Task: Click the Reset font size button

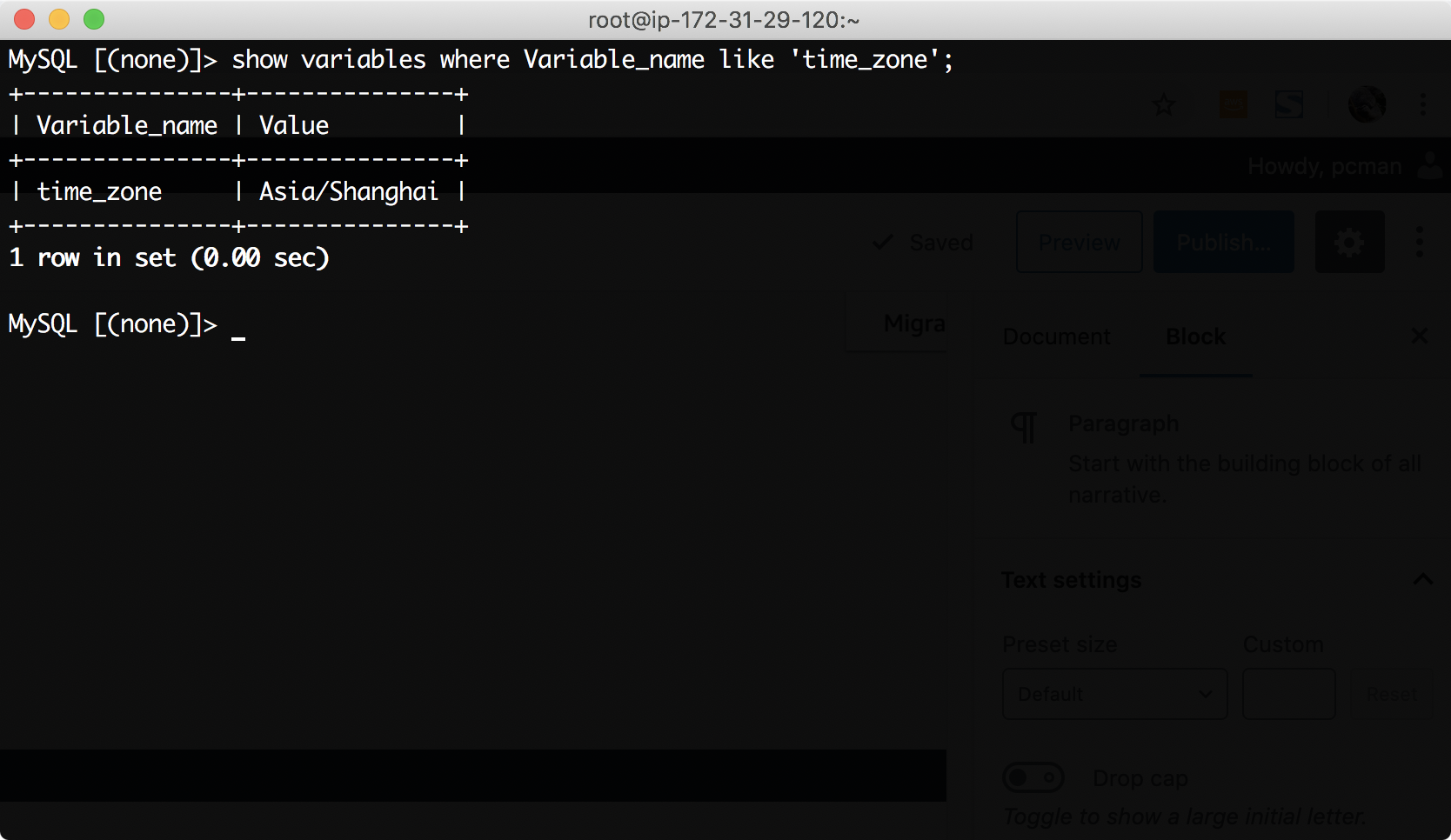Action: click(1390, 694)
